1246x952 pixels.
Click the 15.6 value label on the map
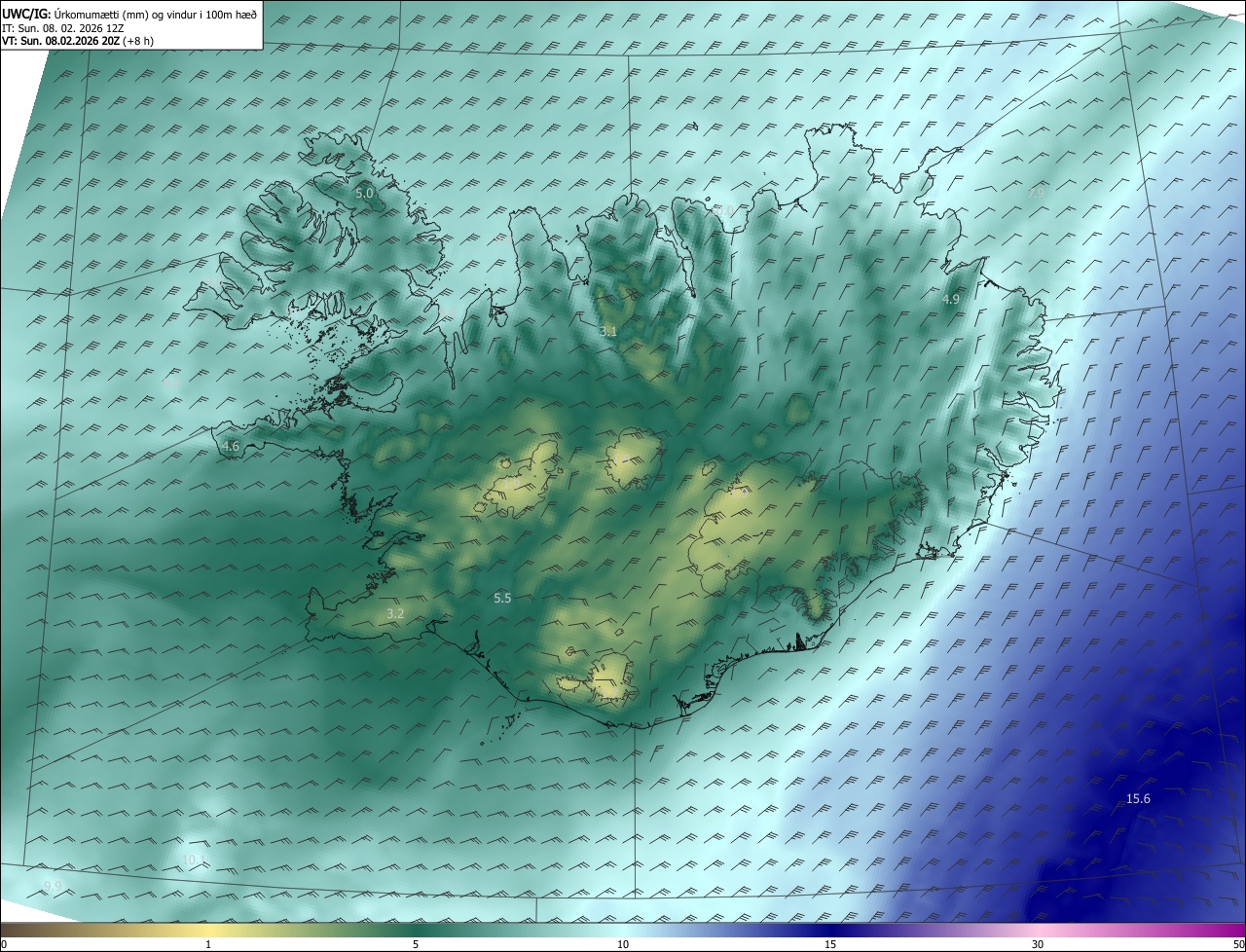(1138, 799)
